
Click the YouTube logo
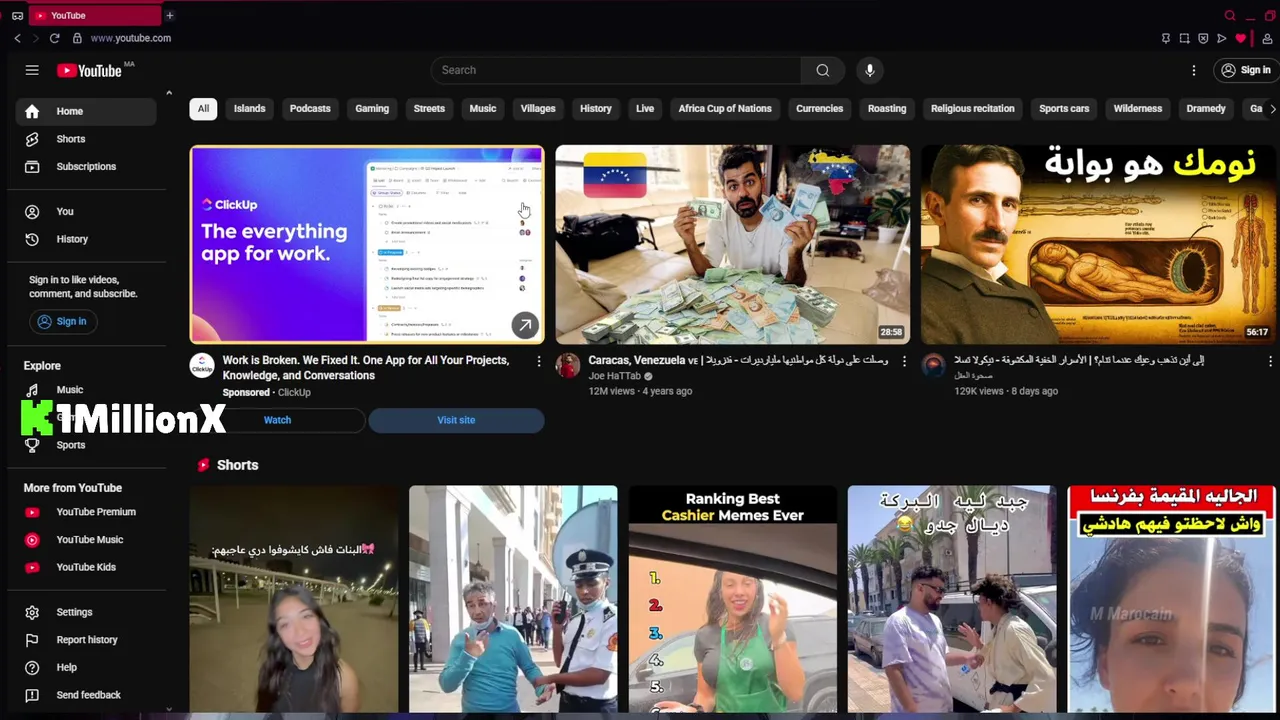(89, 71)
